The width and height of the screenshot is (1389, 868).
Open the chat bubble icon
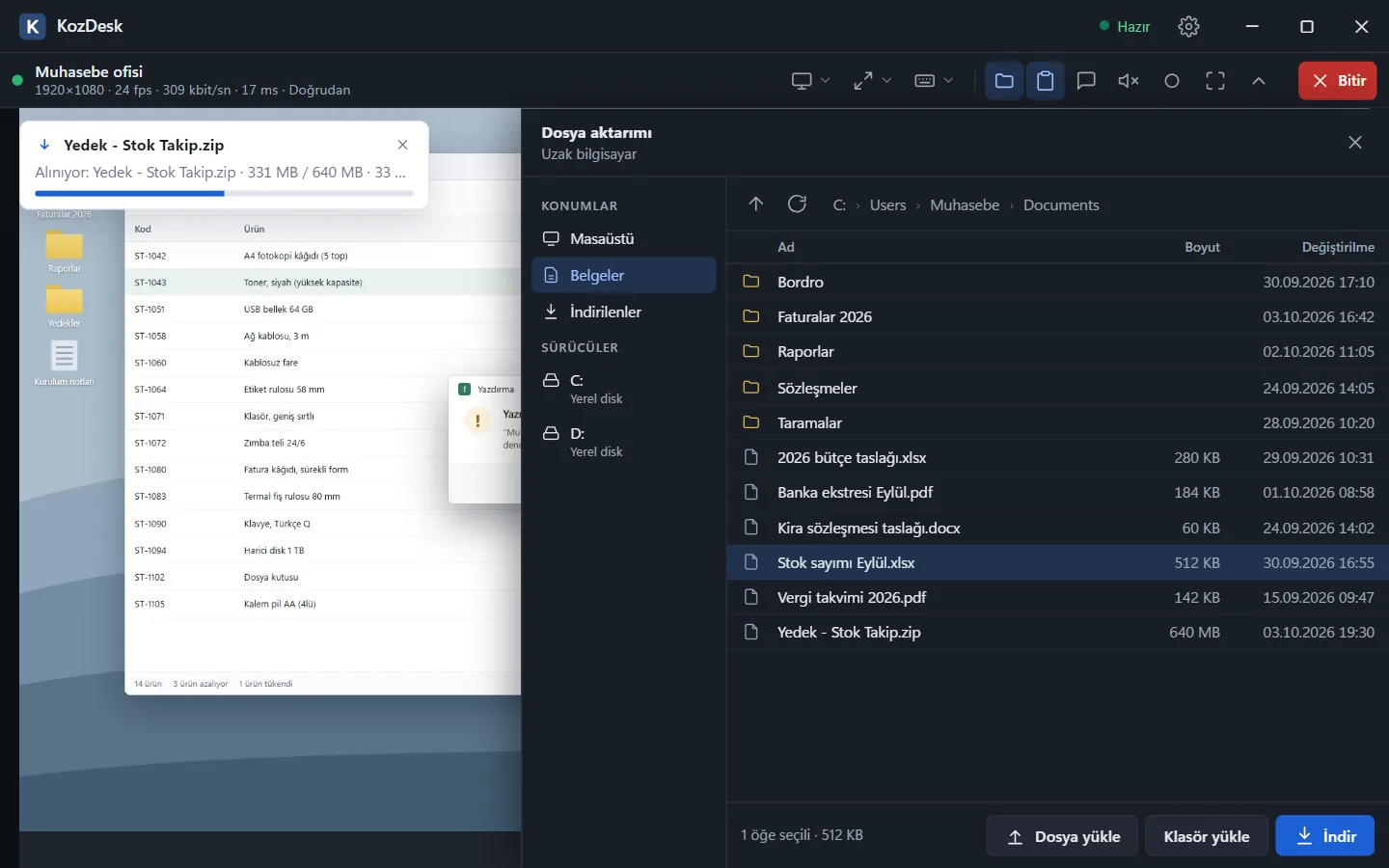point(1086,81)
